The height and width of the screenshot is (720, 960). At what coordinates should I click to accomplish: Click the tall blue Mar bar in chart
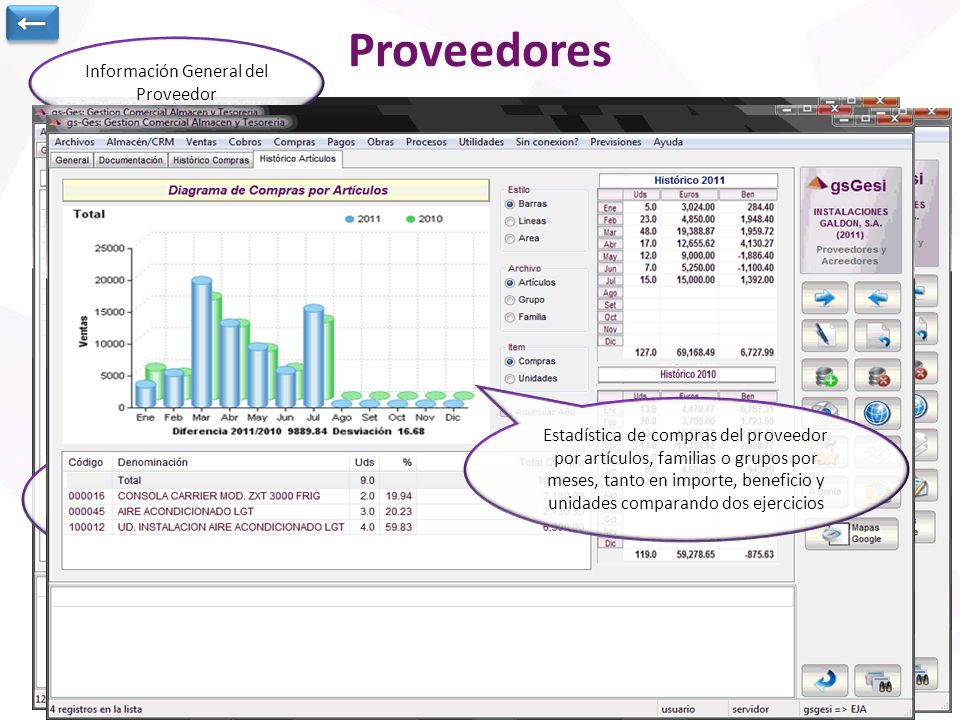(x=201, y=341)
